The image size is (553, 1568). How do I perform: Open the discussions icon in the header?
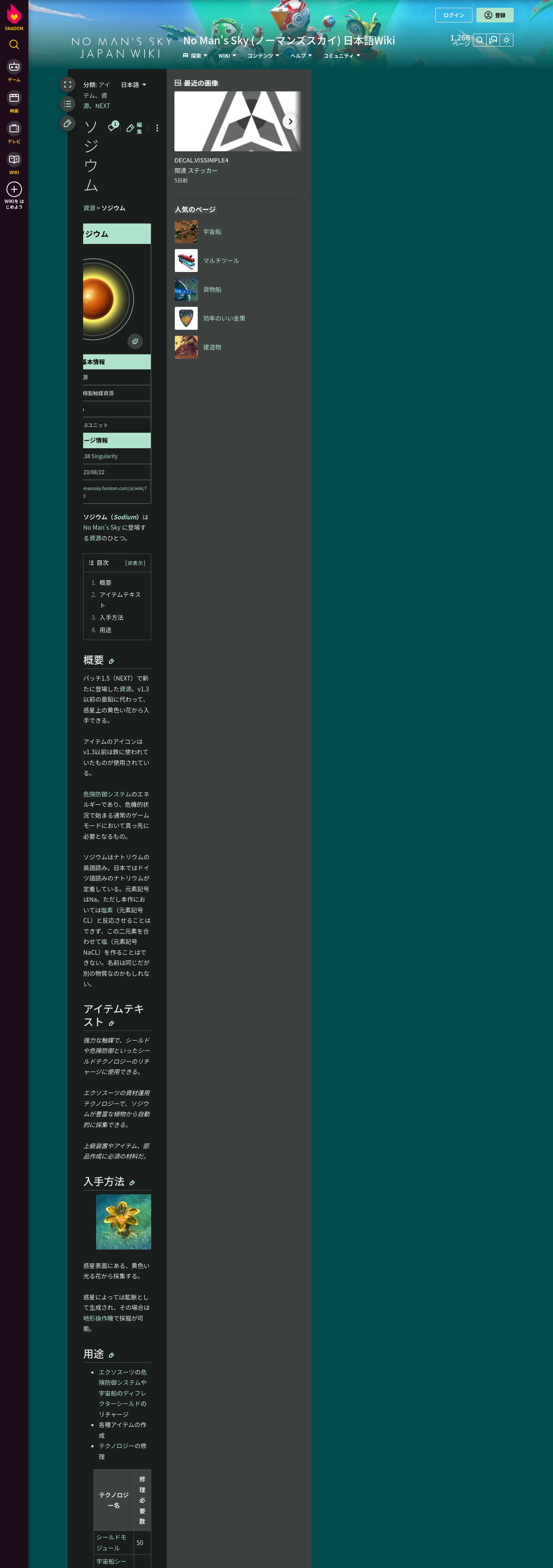tap(494, 40)
